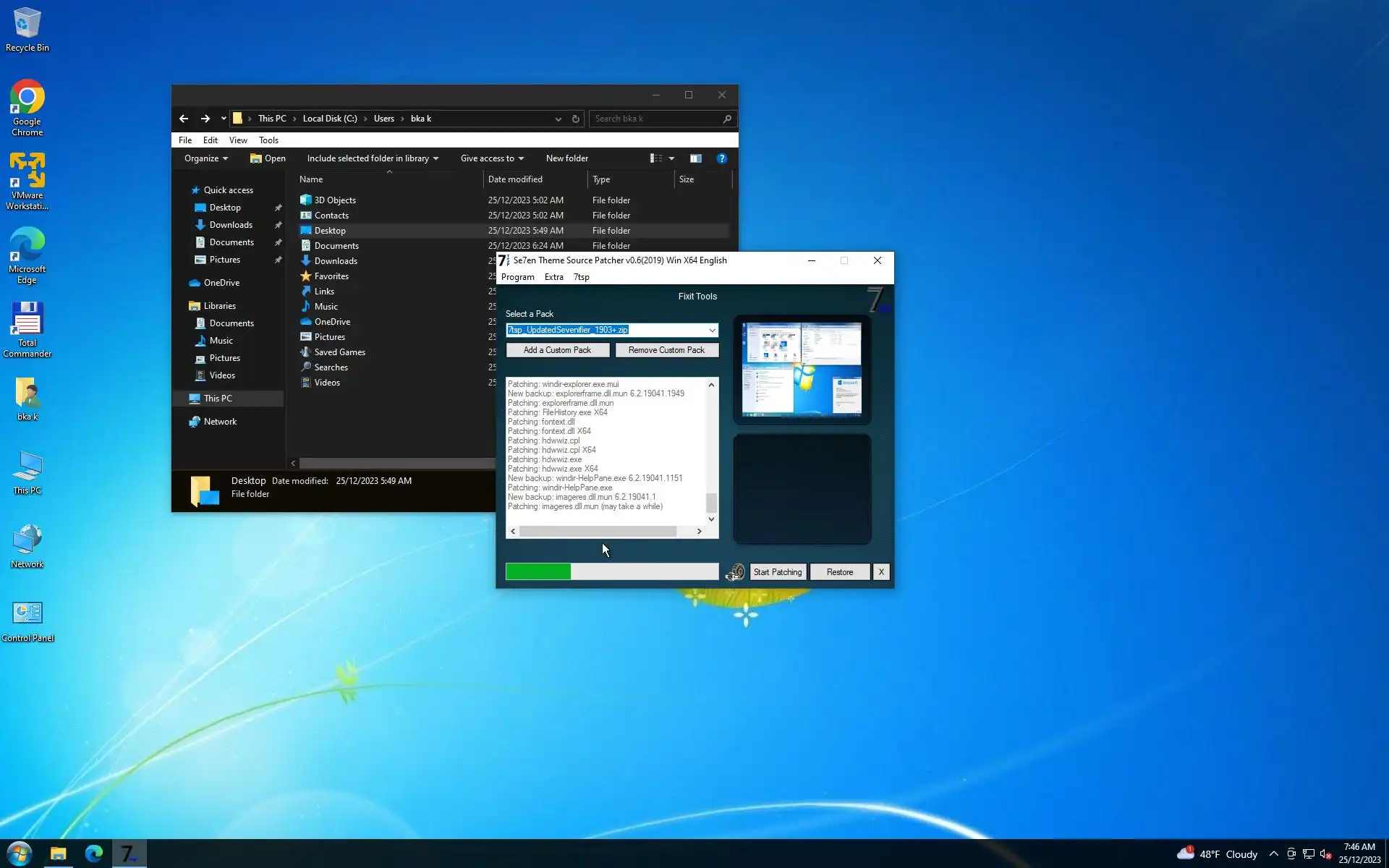This screenshot has width=1389, height=868.
Task: Click the Explorer back arrow button
Action: point(184,119)
